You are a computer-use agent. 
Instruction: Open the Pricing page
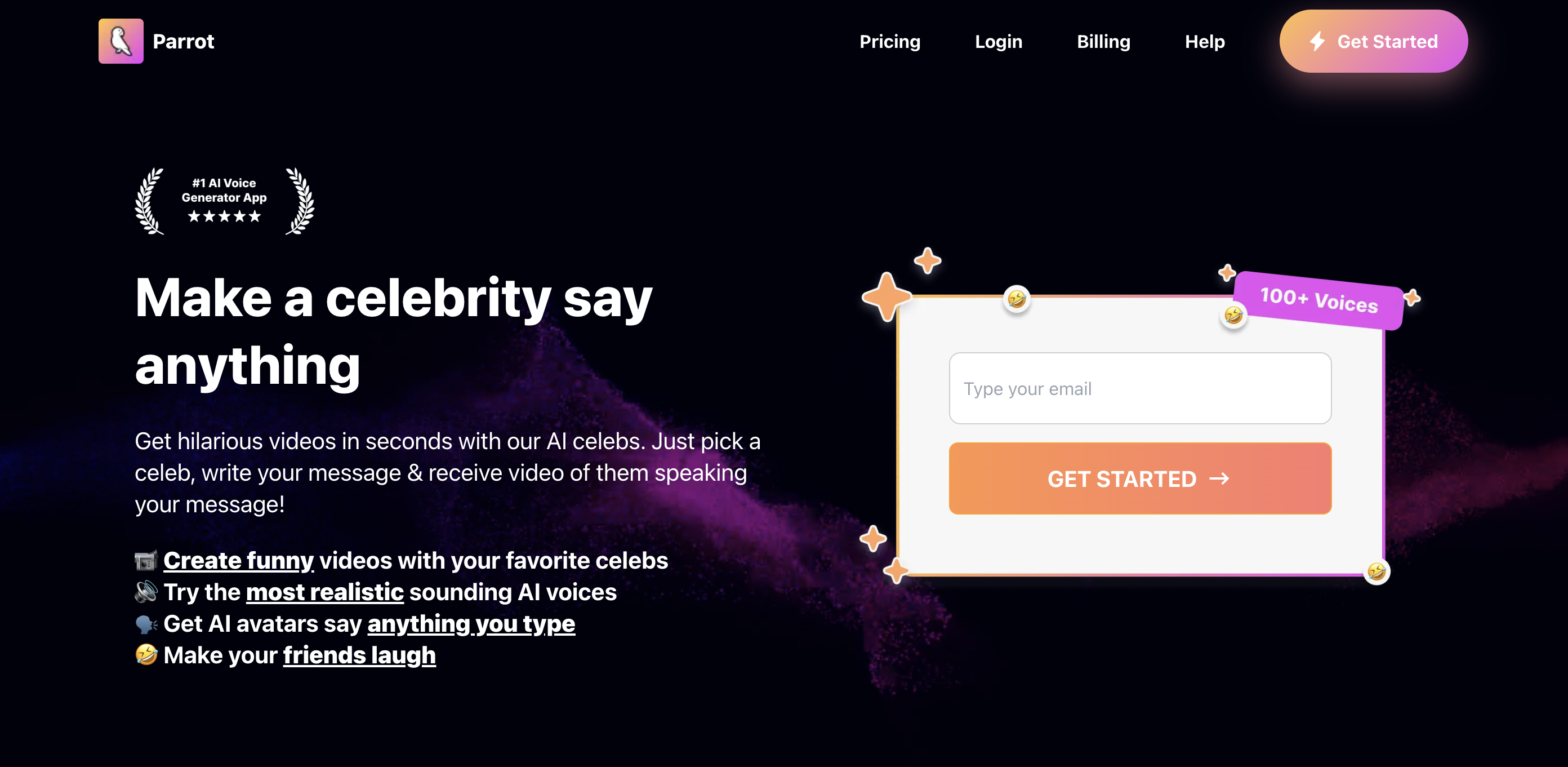[x=889, y=42]
